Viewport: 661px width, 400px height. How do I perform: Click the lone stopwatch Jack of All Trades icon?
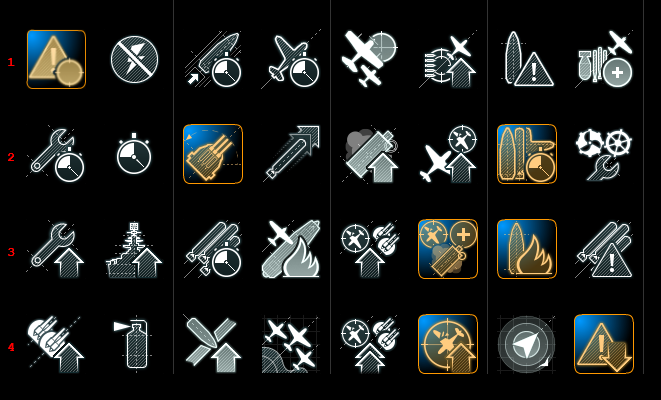coord(134,154)
